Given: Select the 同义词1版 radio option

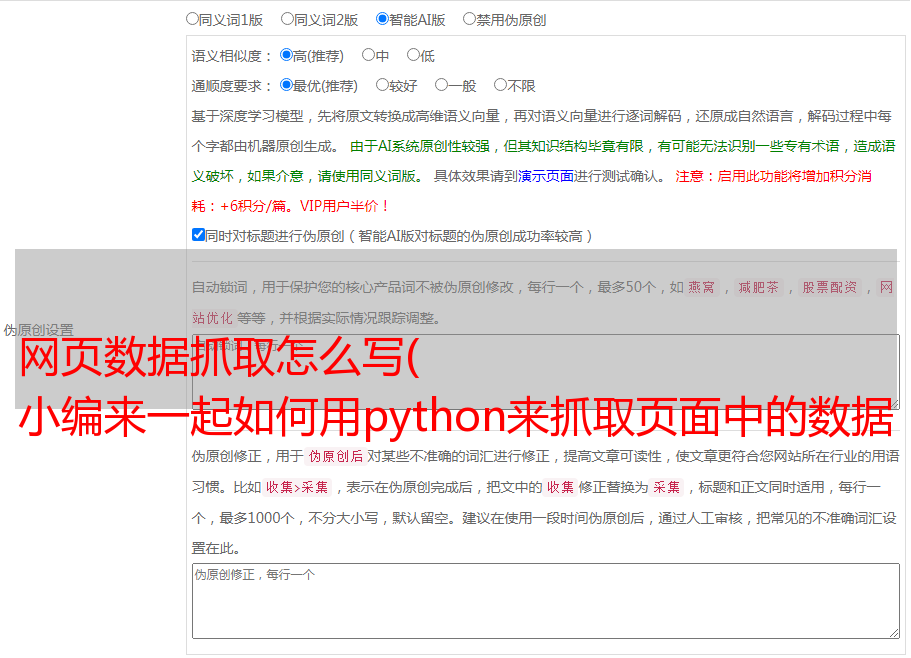Looking at the screenshot, I should pyautogui.click(x=192, y=19).
